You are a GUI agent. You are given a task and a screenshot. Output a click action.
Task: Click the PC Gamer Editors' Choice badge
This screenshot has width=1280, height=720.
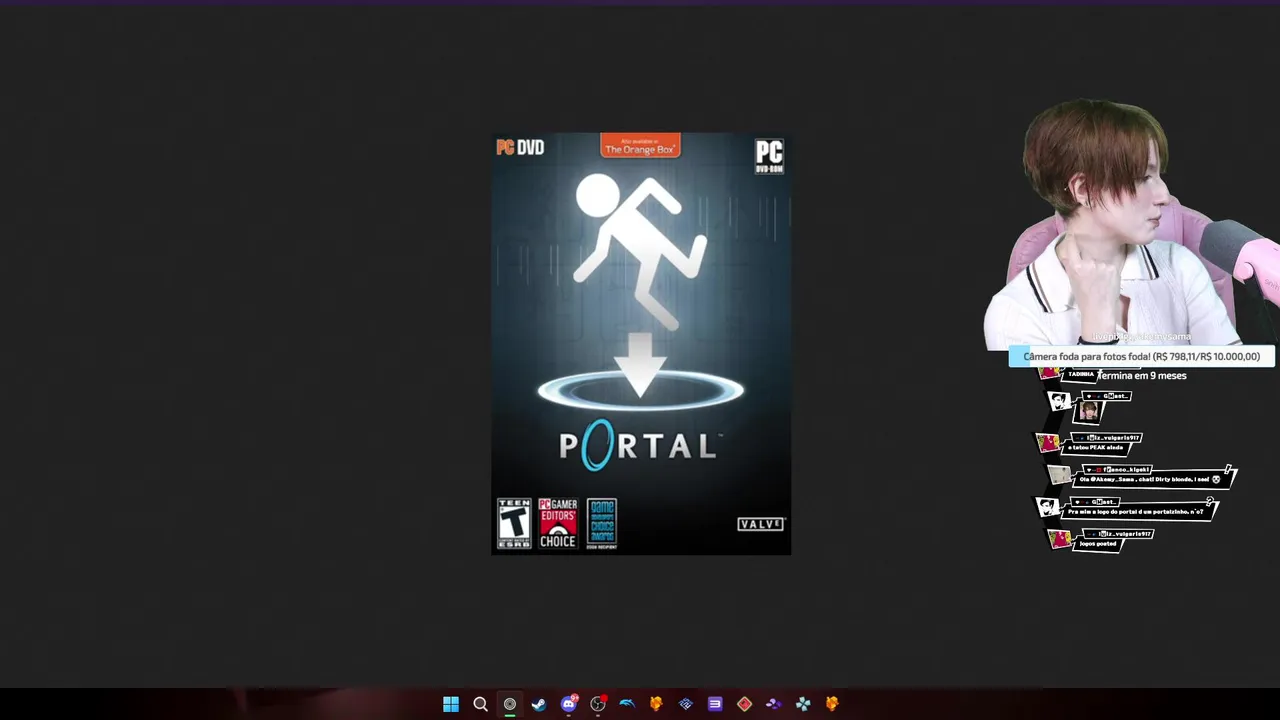click(558, 523)
